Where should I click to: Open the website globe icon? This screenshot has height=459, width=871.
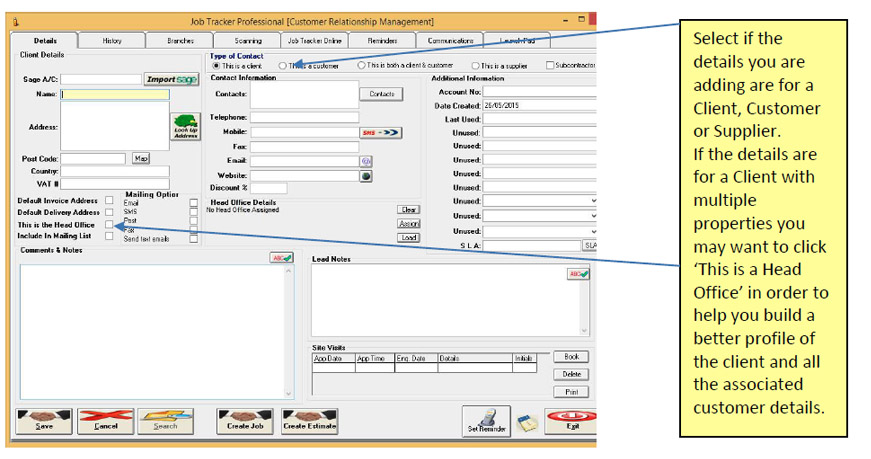366,176
